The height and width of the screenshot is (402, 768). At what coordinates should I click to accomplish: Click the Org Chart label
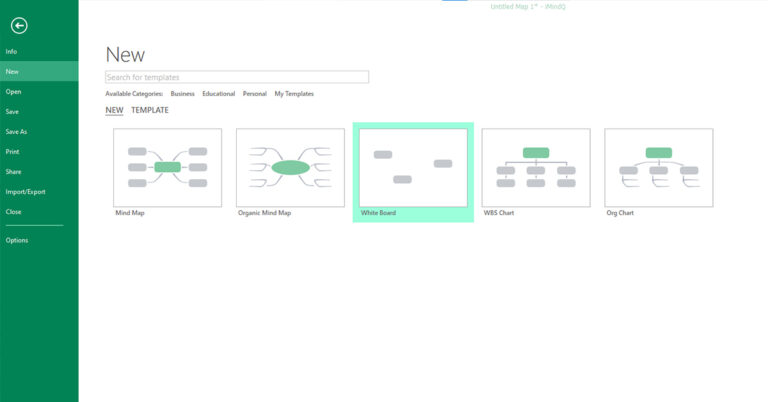(620, 213)
